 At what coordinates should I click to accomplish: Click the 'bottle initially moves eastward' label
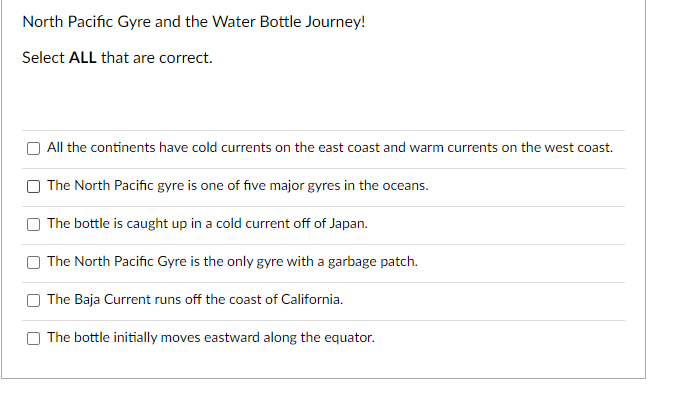211,338
